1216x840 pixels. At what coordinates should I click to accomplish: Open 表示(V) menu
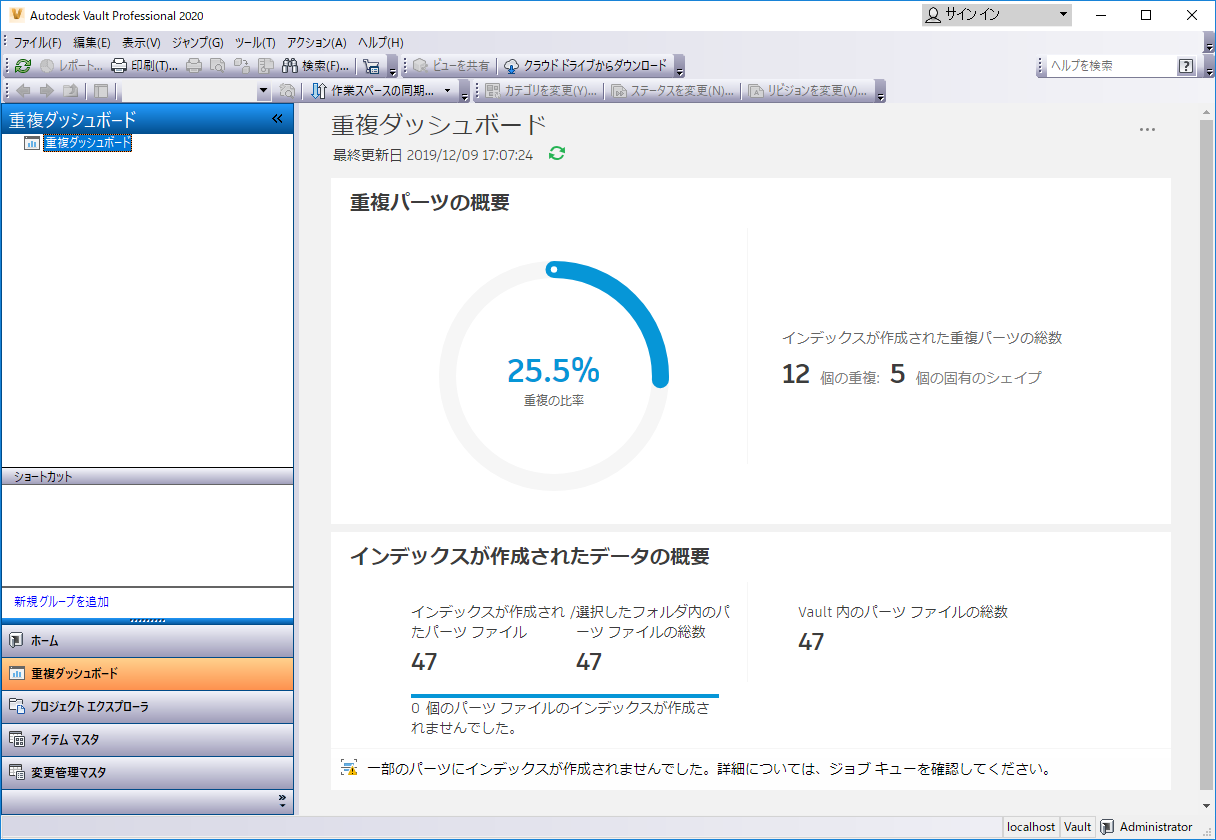141,43
